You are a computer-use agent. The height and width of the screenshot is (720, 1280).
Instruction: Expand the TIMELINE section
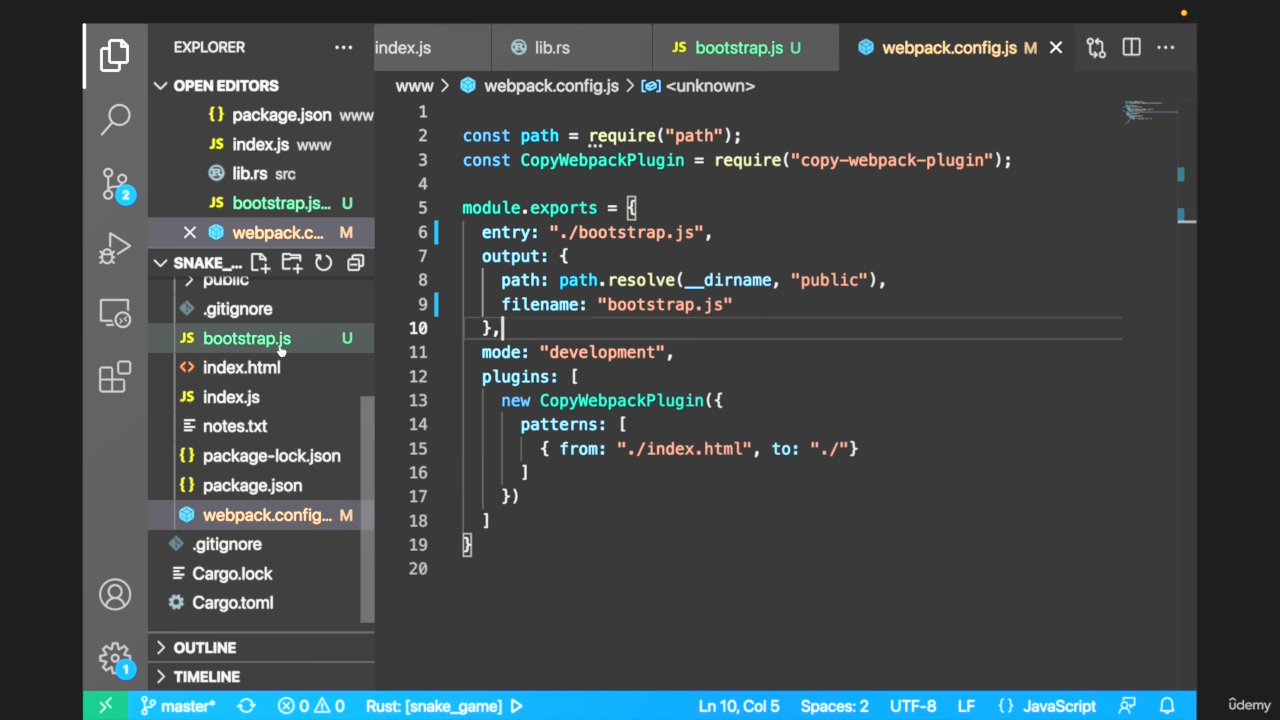[206, 677]
